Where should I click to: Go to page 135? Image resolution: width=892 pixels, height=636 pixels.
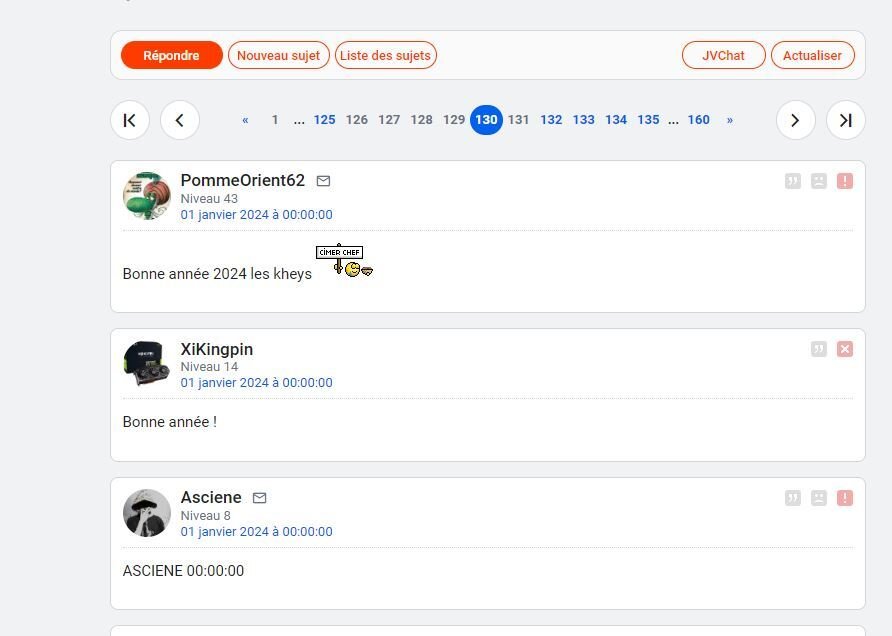(649, 120)
